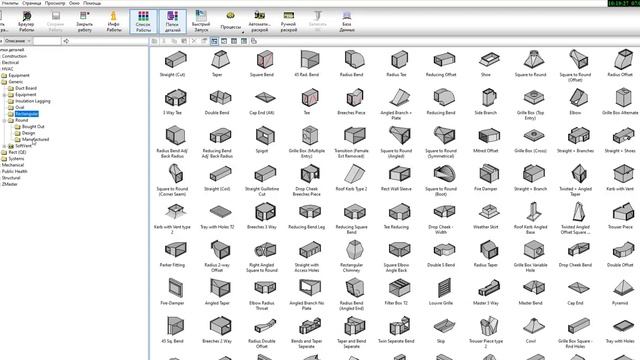Open Инфо Работы panel

[x=113, y=21]
